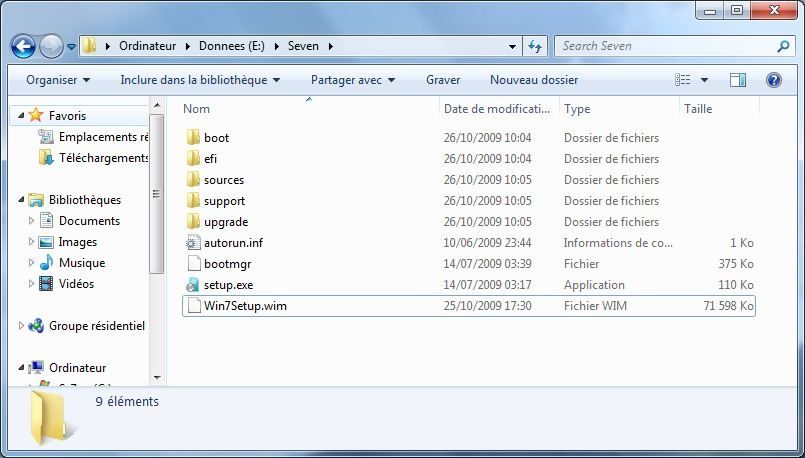805x458 pixels.
Task: Click the file name autorun.inf
Action: coord(234,243)
